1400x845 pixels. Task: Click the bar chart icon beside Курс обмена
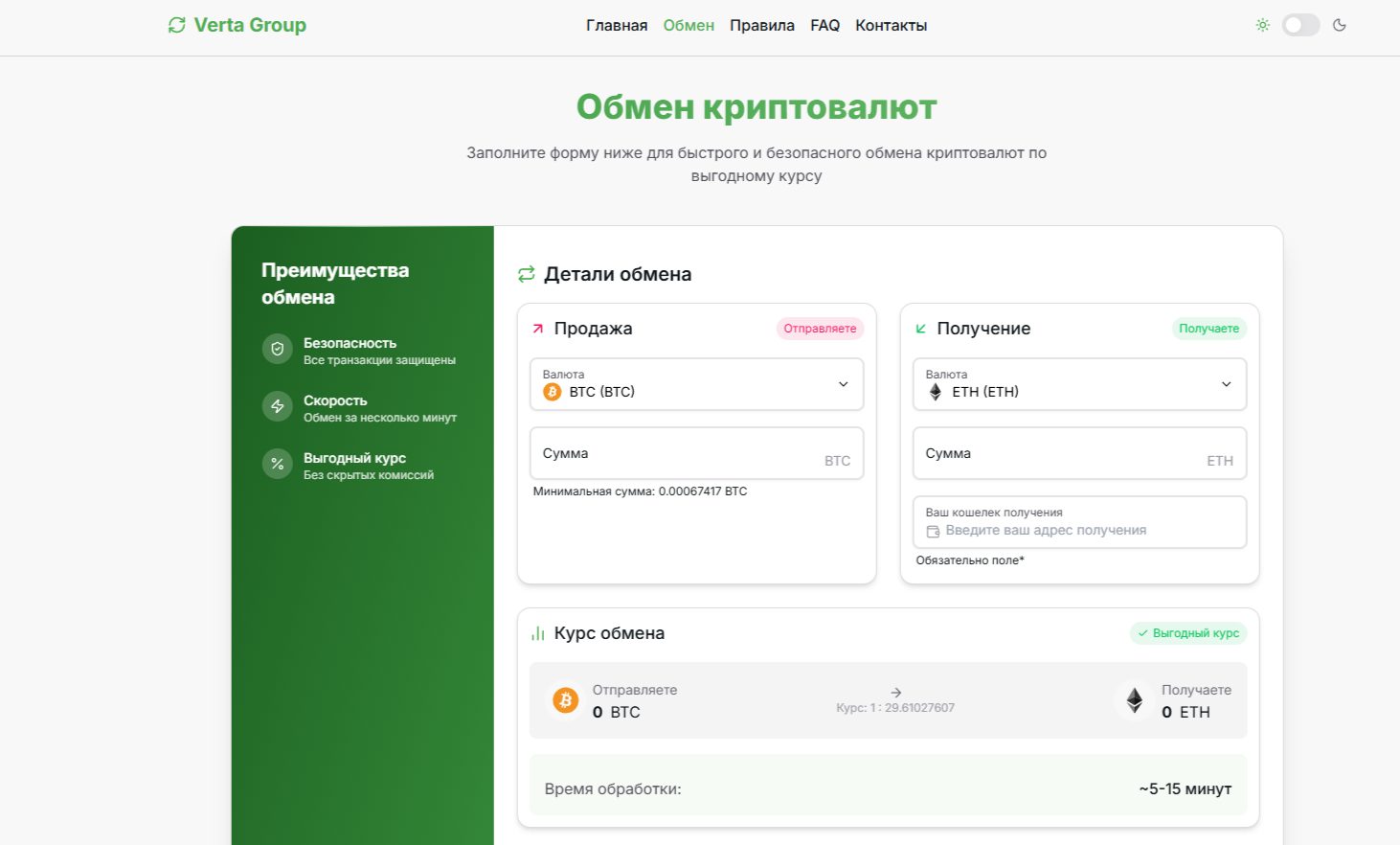[538, 634]
